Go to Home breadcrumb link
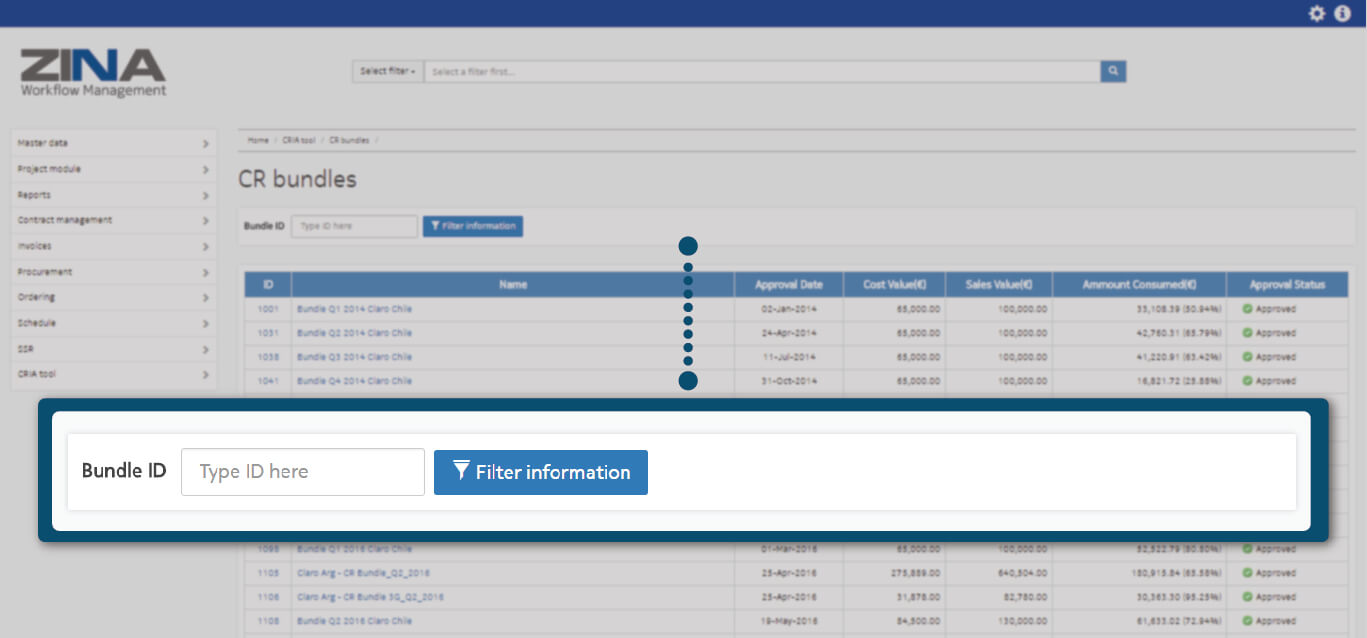1367x638 pixels. tap(258, 140)
